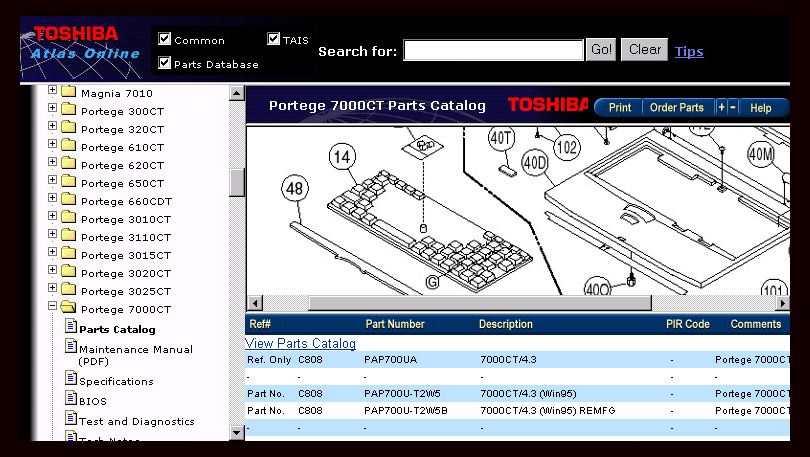Click description 7000CT/4.3 (Win95) REMFG
The image size is (810, 457).
coord(548,411)
